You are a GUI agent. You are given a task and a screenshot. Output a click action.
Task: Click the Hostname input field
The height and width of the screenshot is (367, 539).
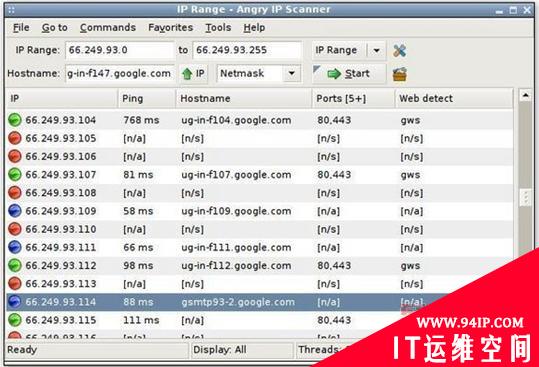pyautogui.click(x=120, y=74)
